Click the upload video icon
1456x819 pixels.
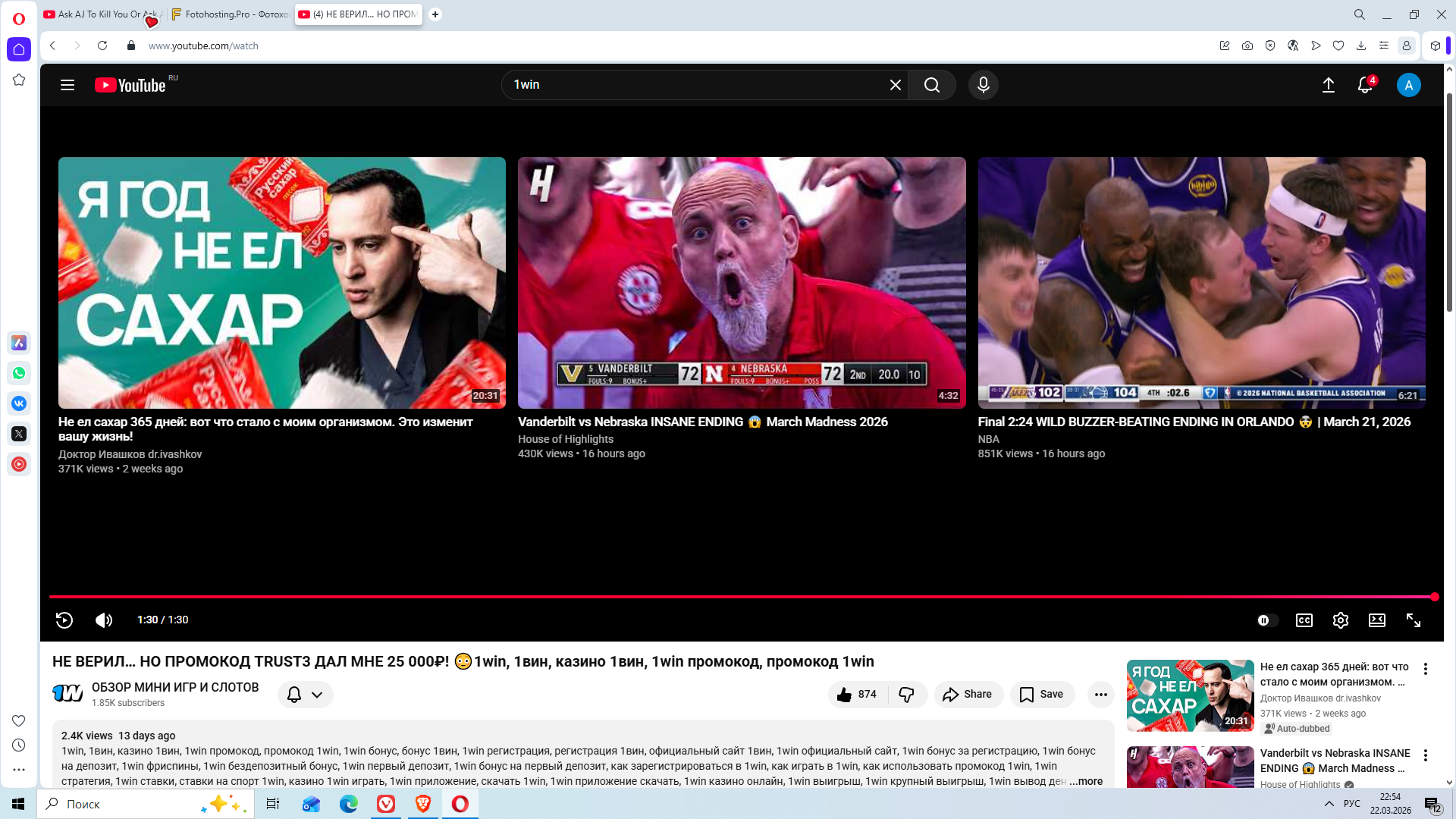(1328, 85)
